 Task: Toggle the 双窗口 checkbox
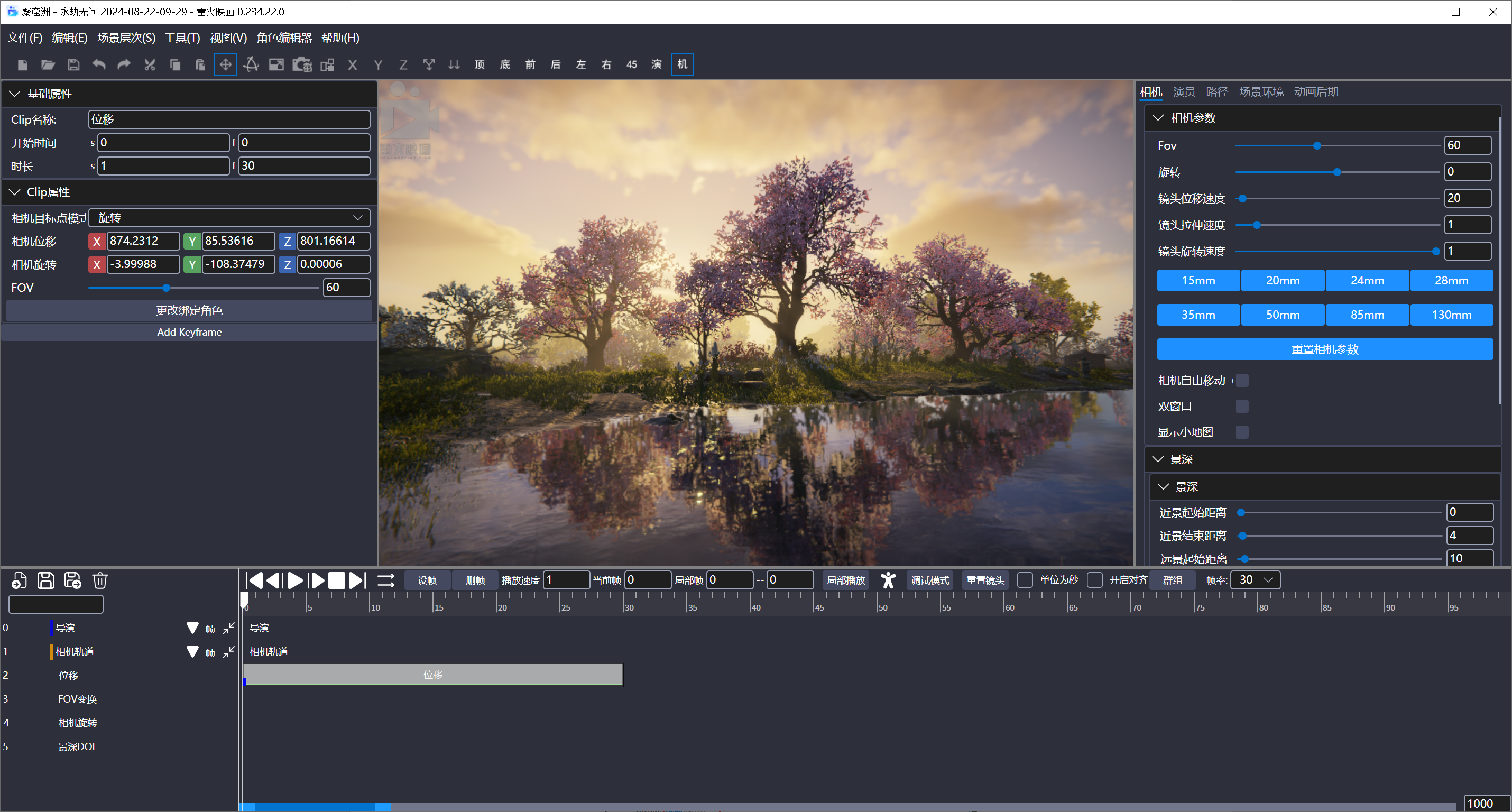[x=1242, y=407]
